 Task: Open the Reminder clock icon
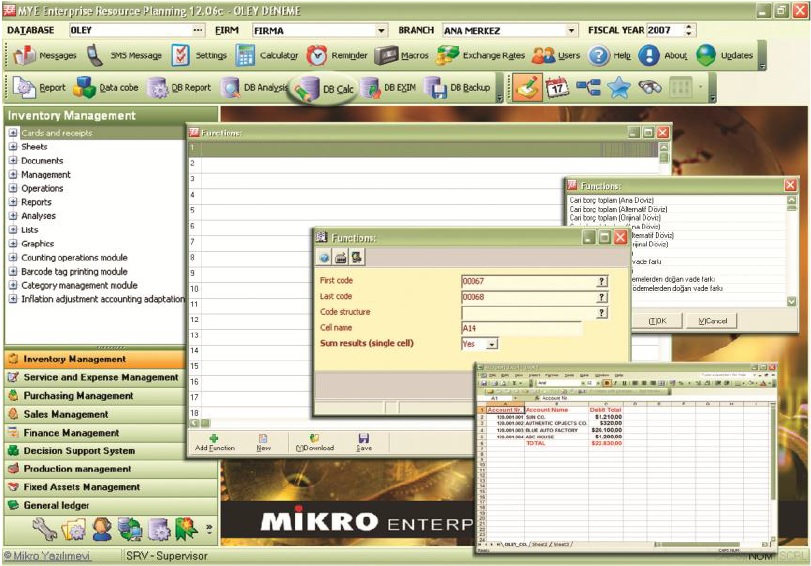coord(337,55)
